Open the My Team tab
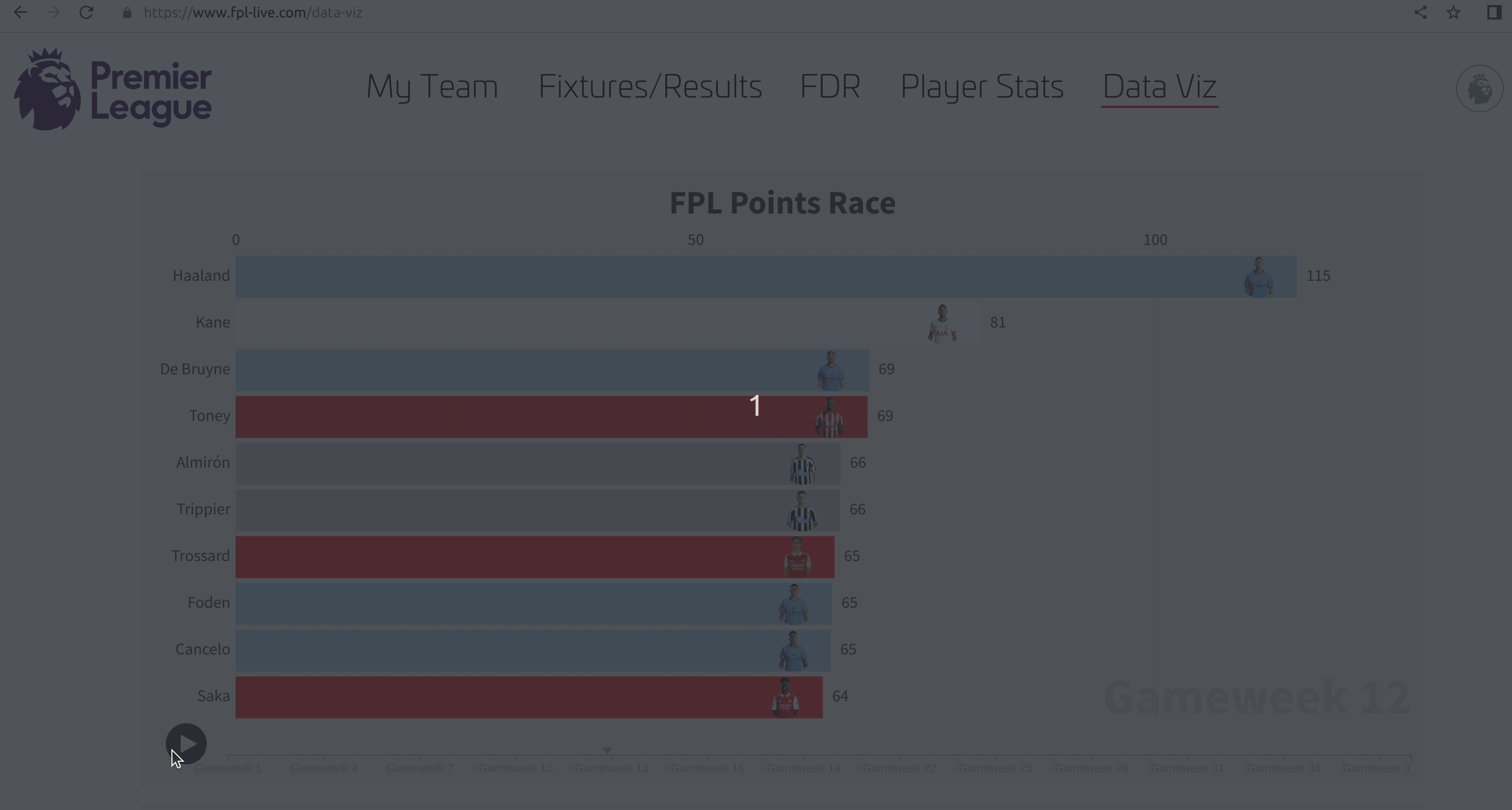The height and width of the screenshot is (810, 1512). coord(432,87)
